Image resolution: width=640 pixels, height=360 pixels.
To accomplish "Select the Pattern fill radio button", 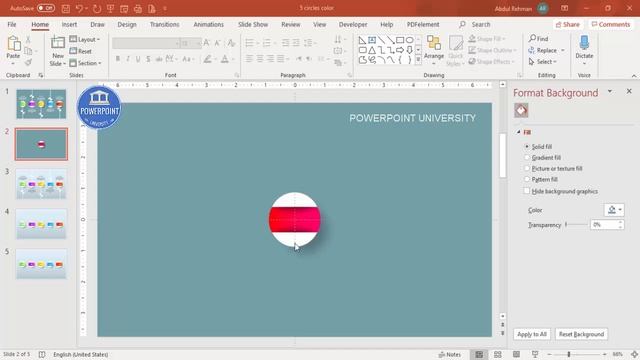I will click(x=527, y=179).
